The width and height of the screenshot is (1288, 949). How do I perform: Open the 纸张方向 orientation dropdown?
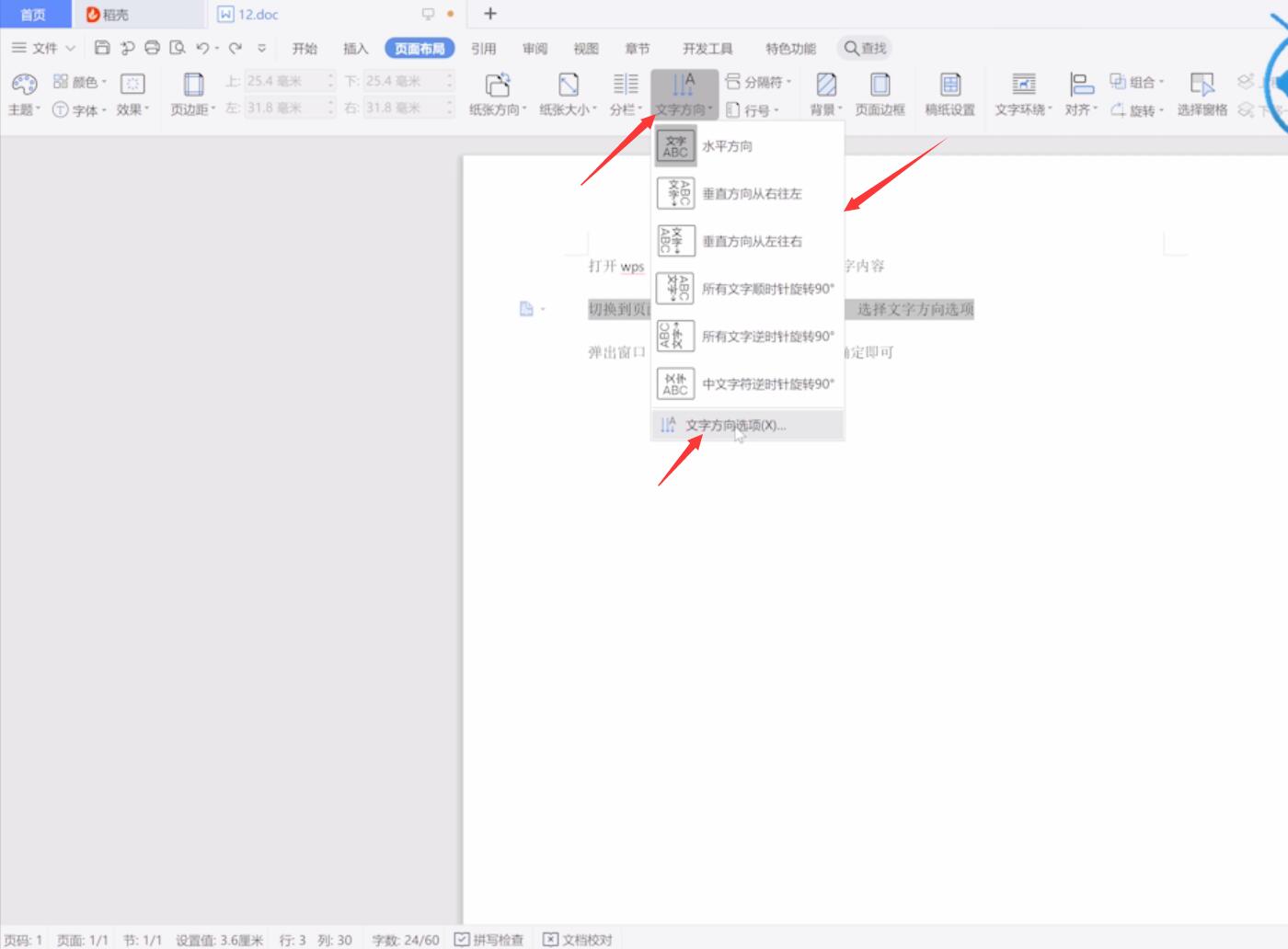click(498, 94)
